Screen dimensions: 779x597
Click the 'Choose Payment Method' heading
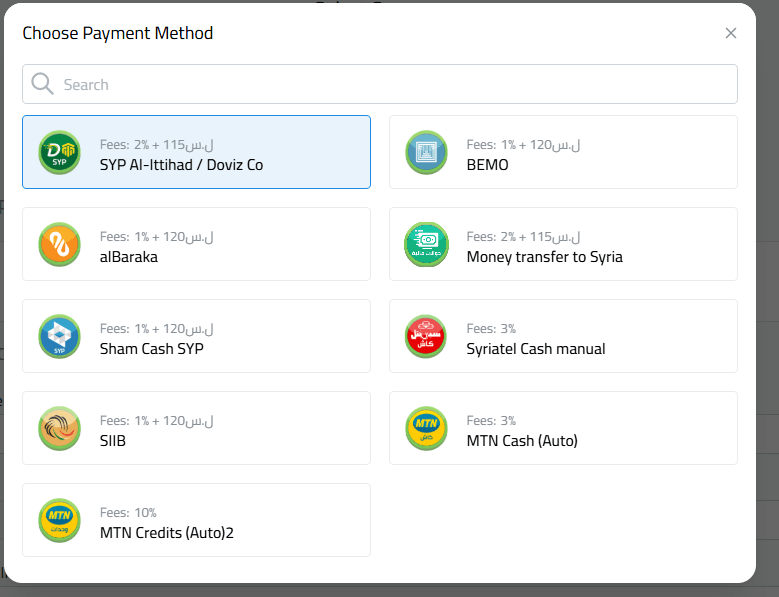click(x=118, y=33)
